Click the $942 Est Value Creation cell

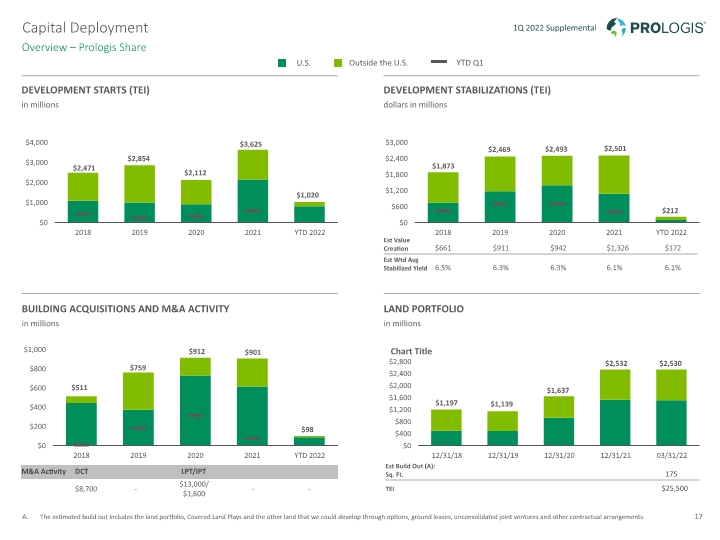pos(558,248)
